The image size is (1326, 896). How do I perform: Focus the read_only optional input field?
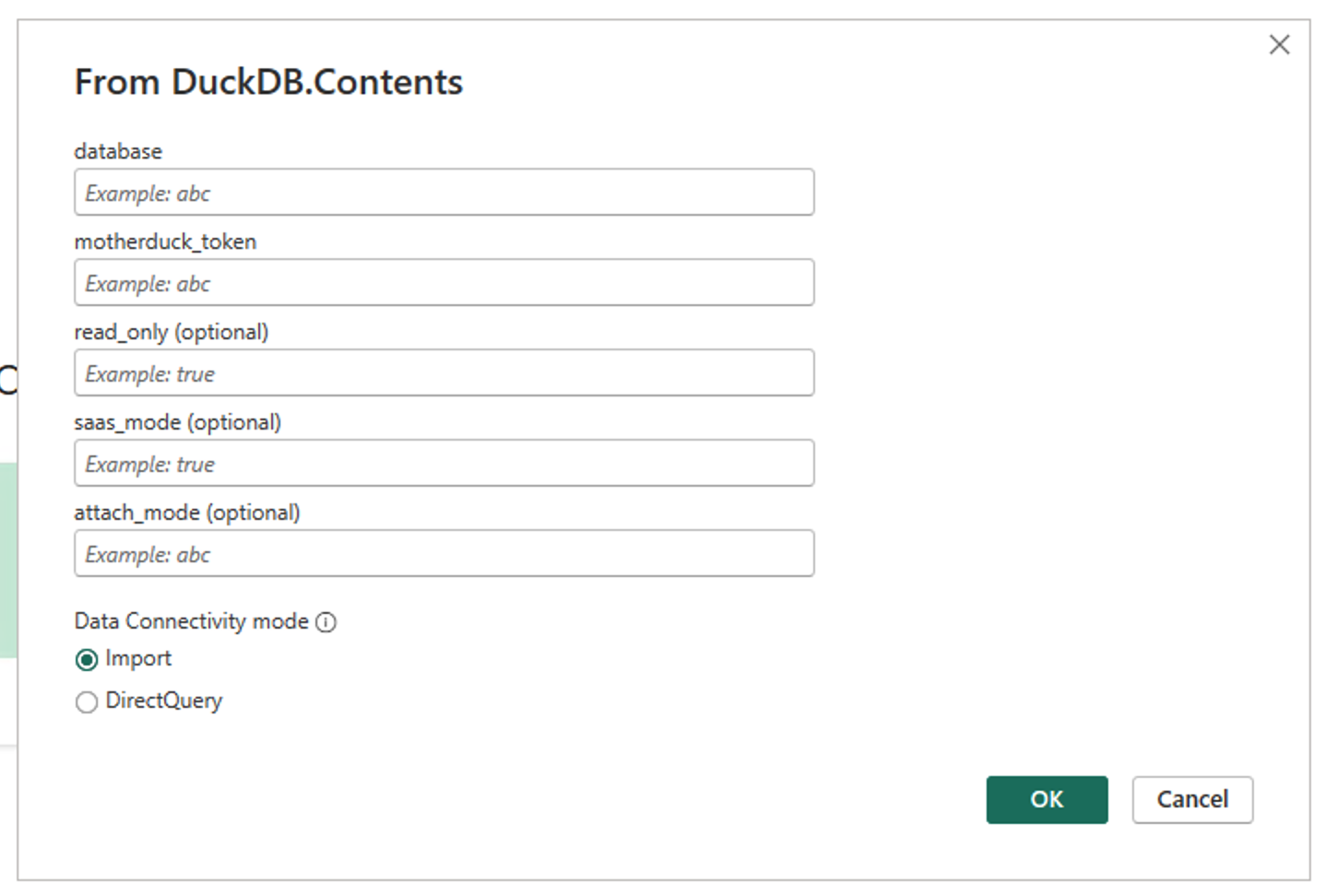click(x=443, y=372)
